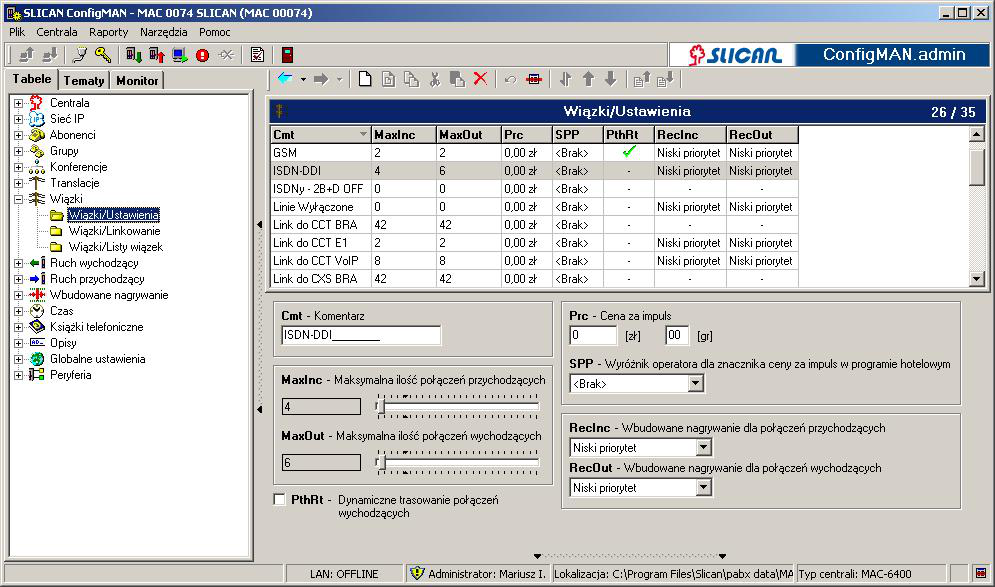
Task: Click the new blank record icon
Action: 365,79
